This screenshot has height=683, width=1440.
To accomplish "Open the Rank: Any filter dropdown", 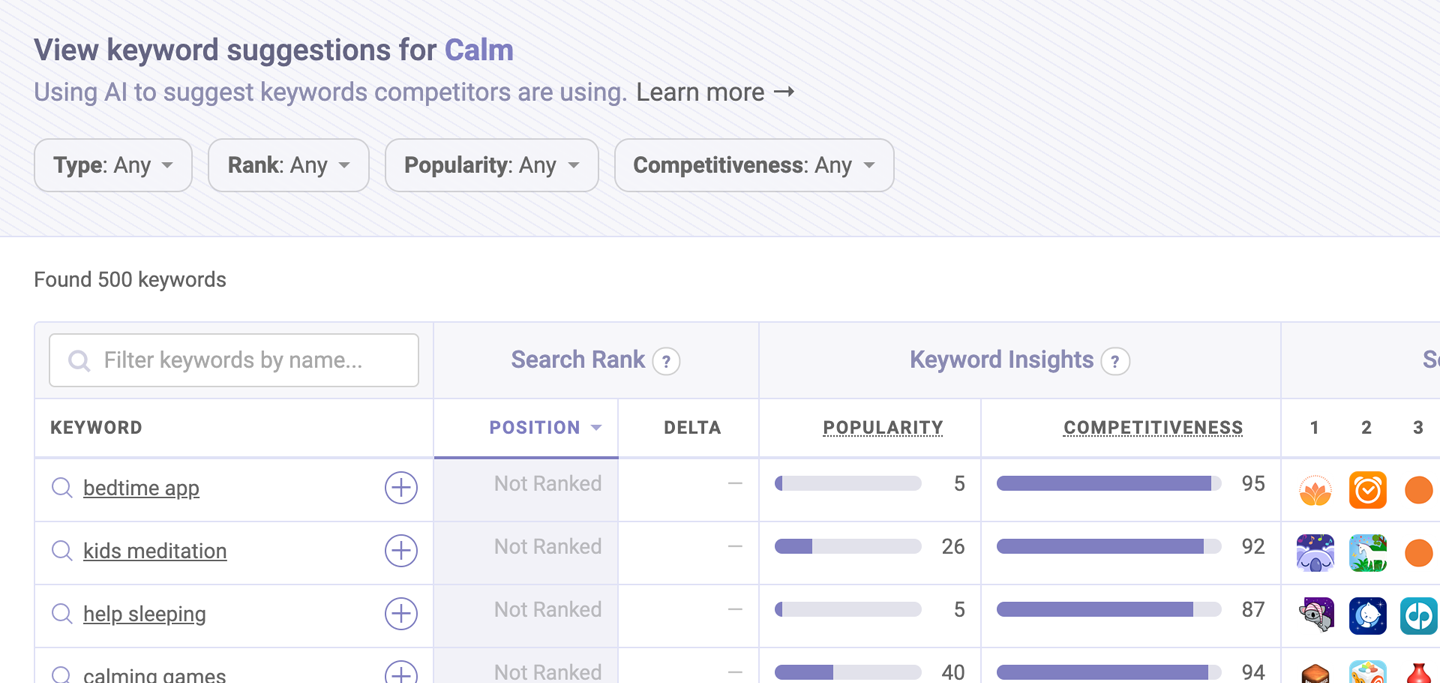I will pos(289,165).
